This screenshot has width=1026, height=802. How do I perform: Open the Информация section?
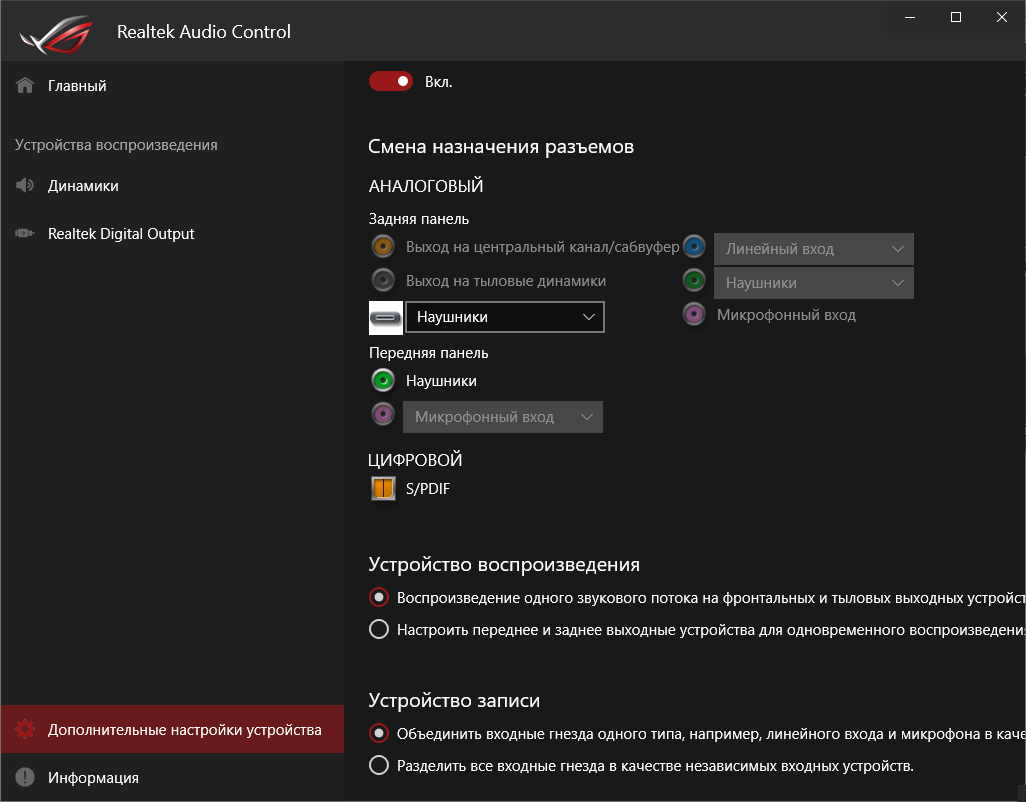(93, 778)
